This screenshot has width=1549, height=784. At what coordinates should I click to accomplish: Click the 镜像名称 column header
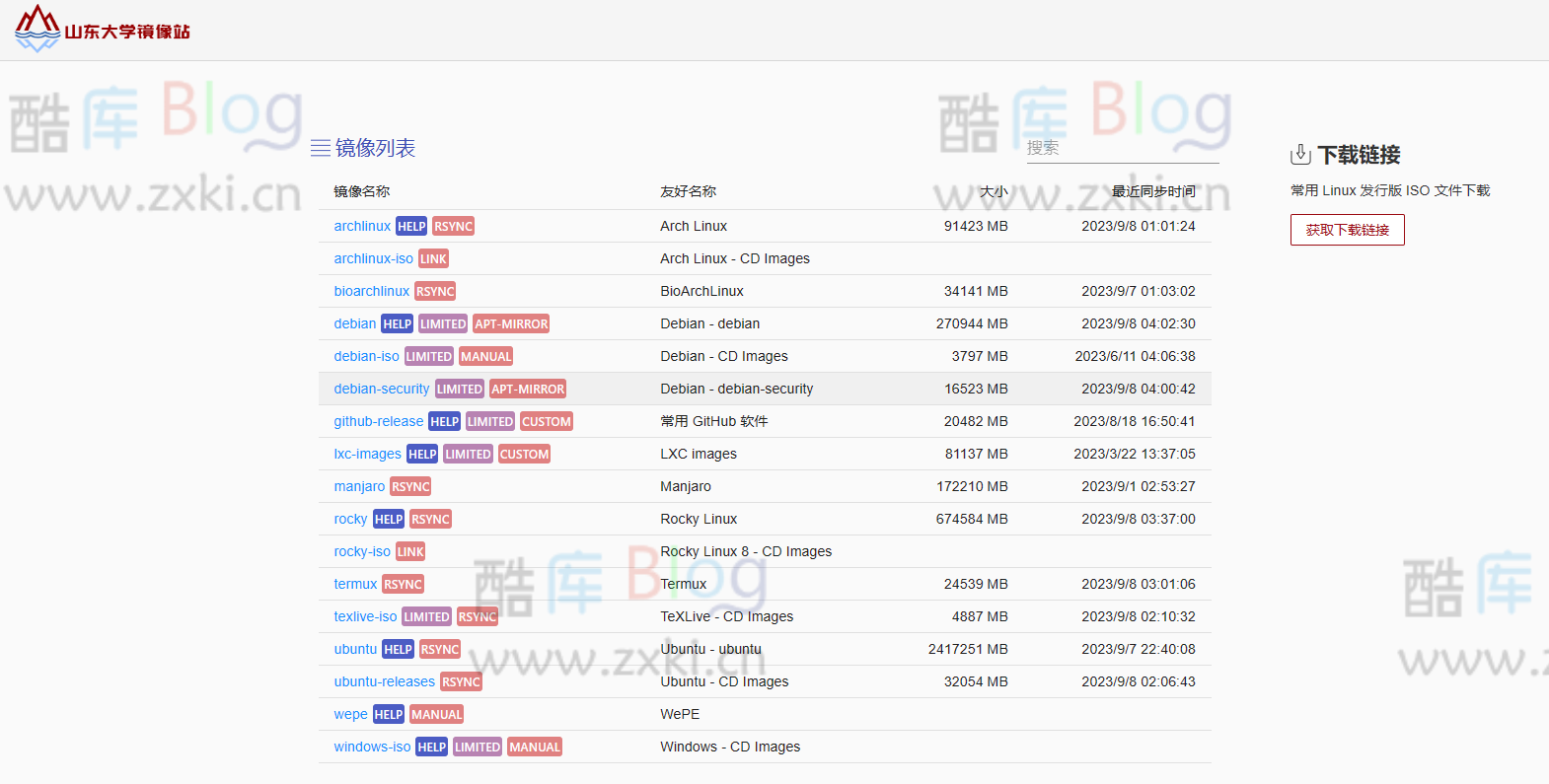(362, 191)
